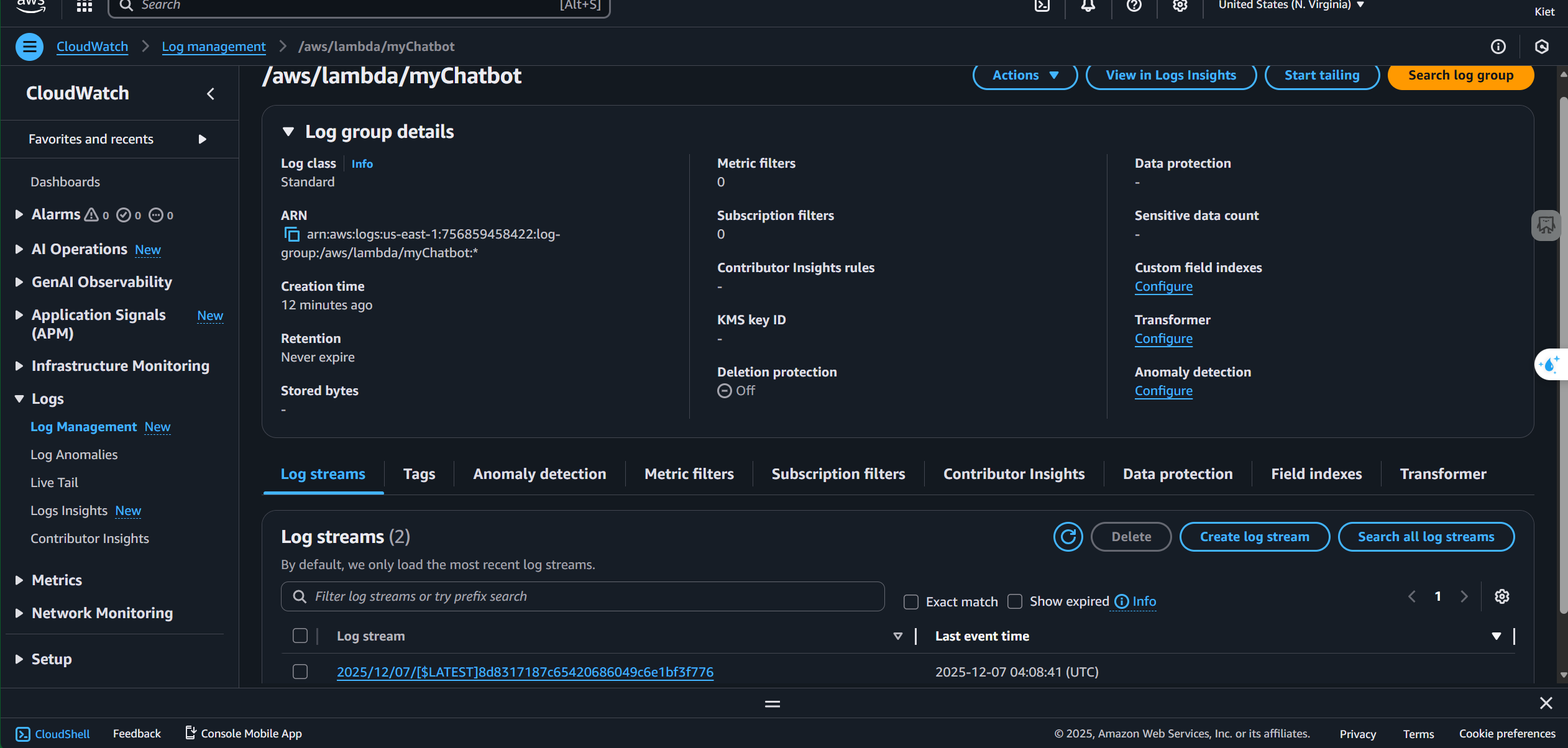Focus the Filter log streams search field
Screen dimensions: 1568x748
pyautogui.click(x=582, y=596)
